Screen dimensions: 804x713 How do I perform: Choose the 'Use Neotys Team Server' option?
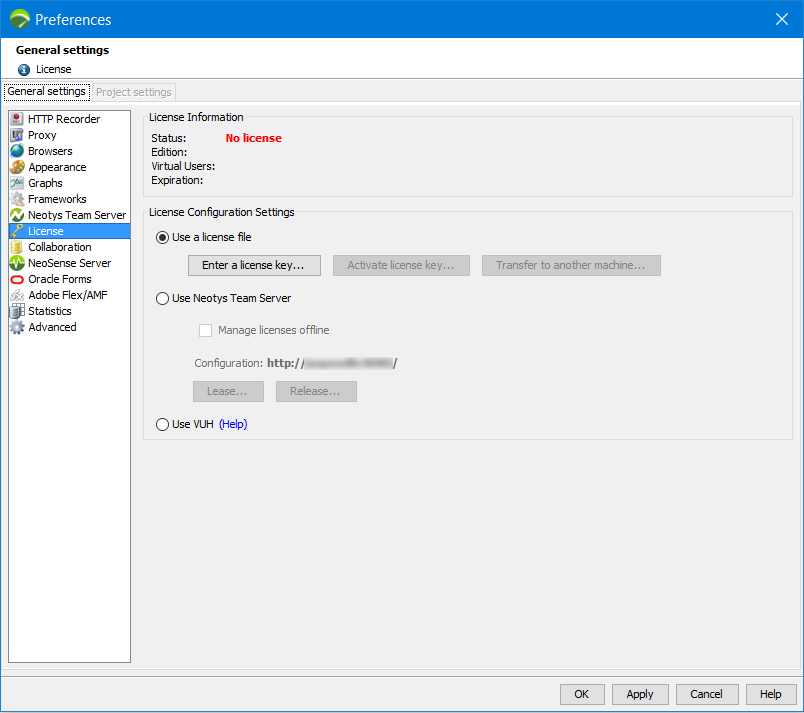pyautogui.click(x=163, y=298)
